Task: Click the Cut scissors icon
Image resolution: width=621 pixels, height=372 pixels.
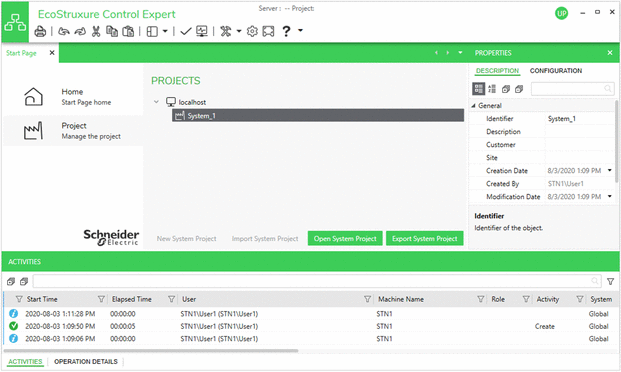Action: coord(96,31)
